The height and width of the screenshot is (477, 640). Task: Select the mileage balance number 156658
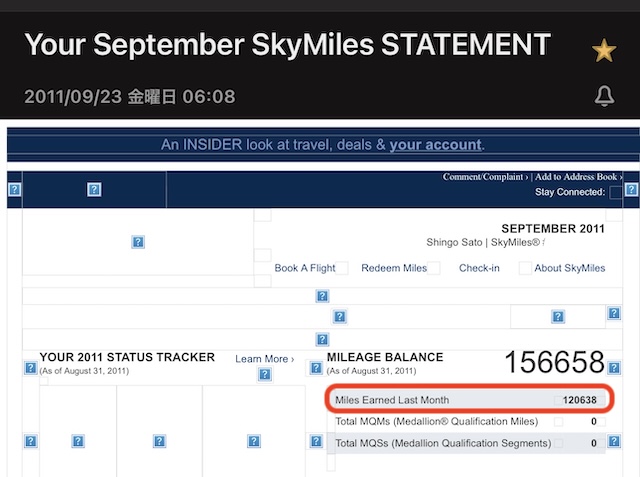pyautogui.click(x=554, y=362)
